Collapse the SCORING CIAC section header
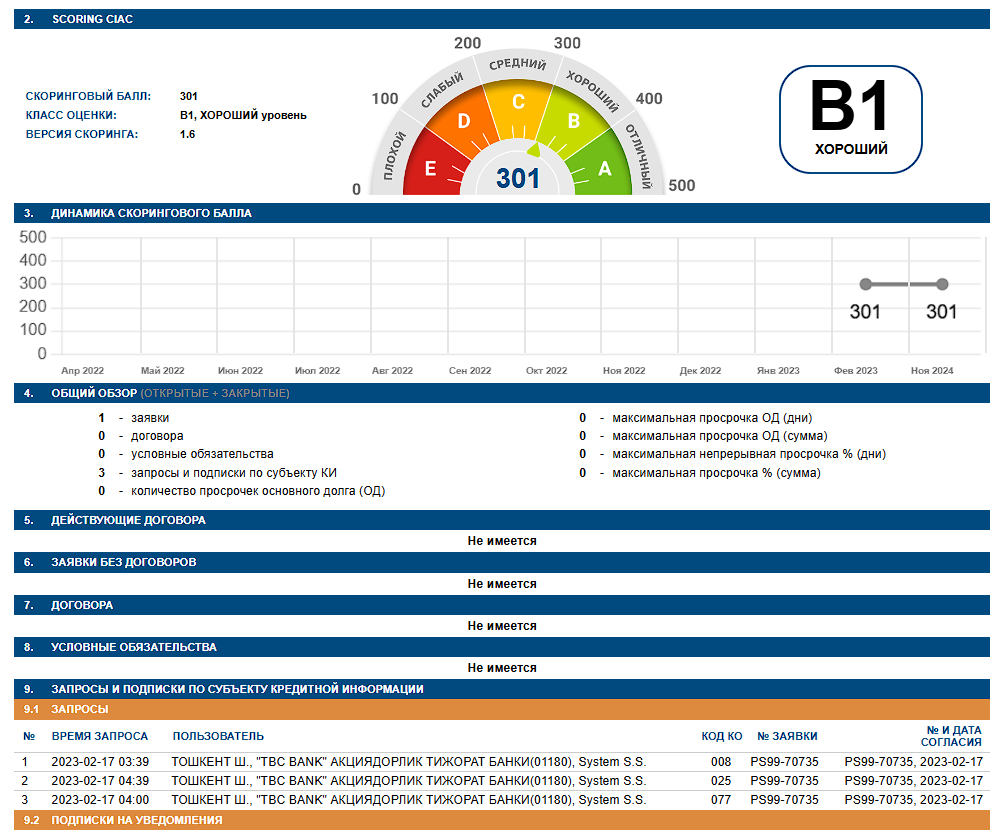This screenshot has width=997, height=833. 92,19
